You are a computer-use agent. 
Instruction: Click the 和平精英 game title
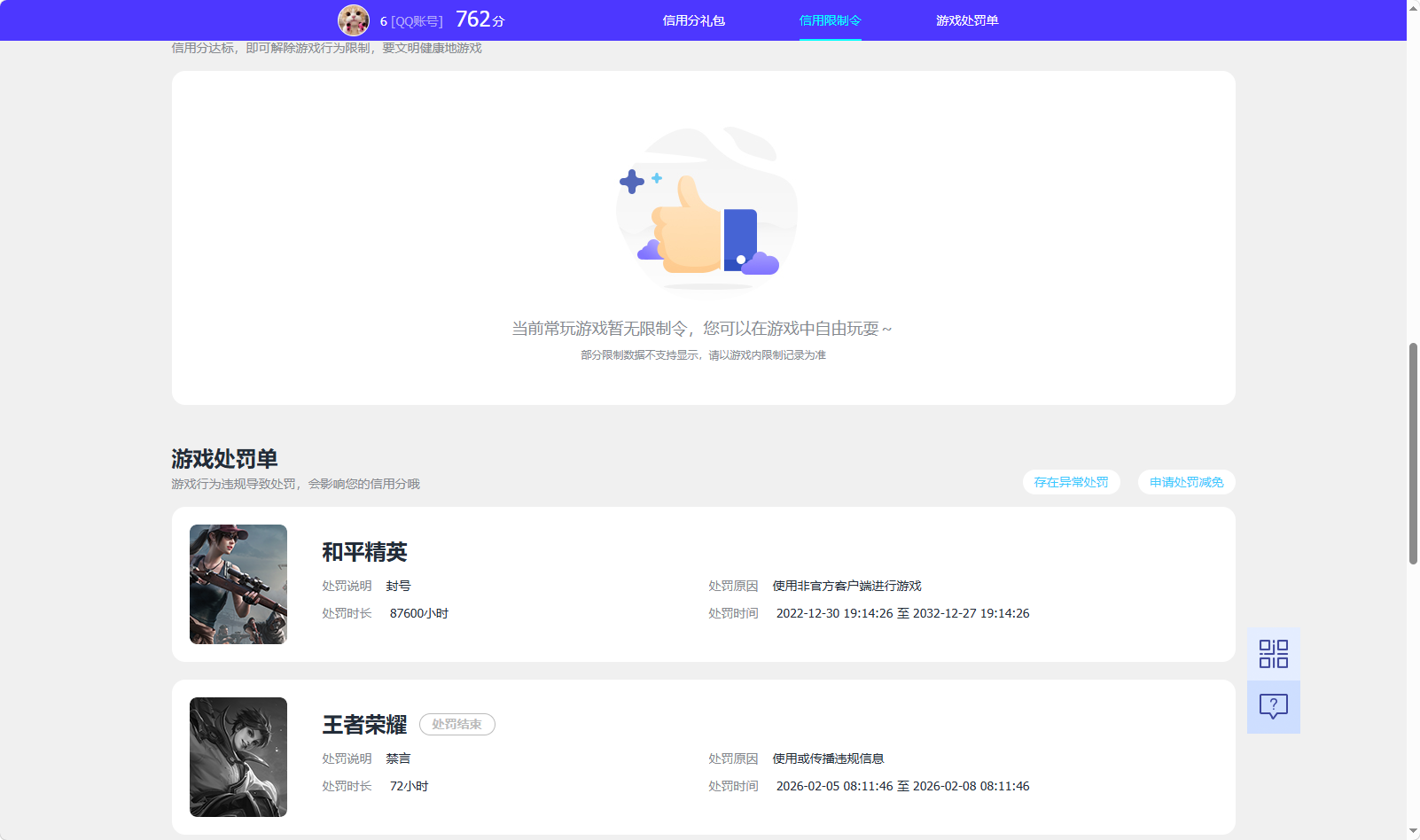point(364,552)
